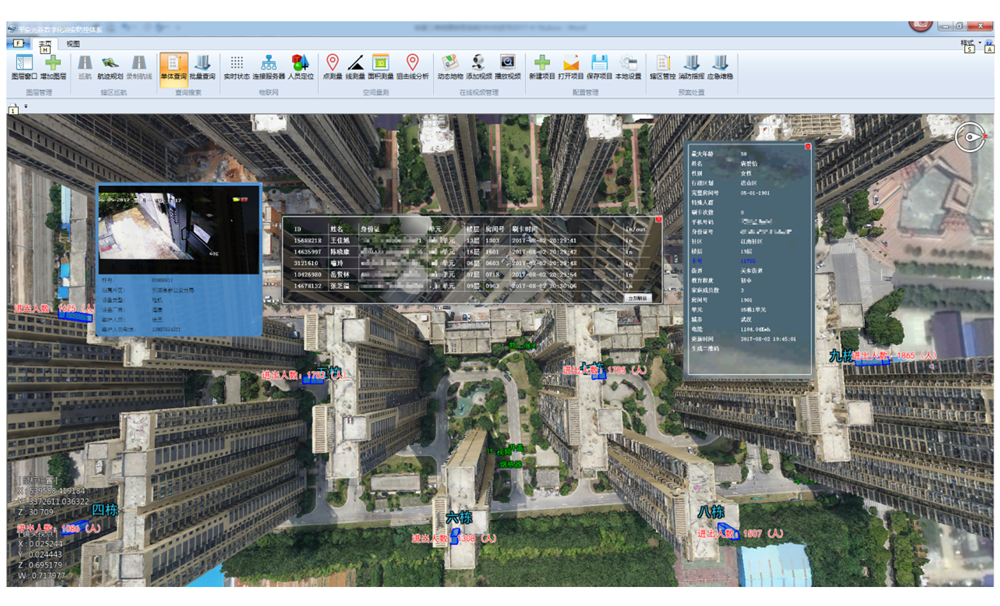Viewport: 1000px width, 606px height.
Task: Open the 图层窗口 layer window tool
Action: pyautogui.click(x=24, y=66)
